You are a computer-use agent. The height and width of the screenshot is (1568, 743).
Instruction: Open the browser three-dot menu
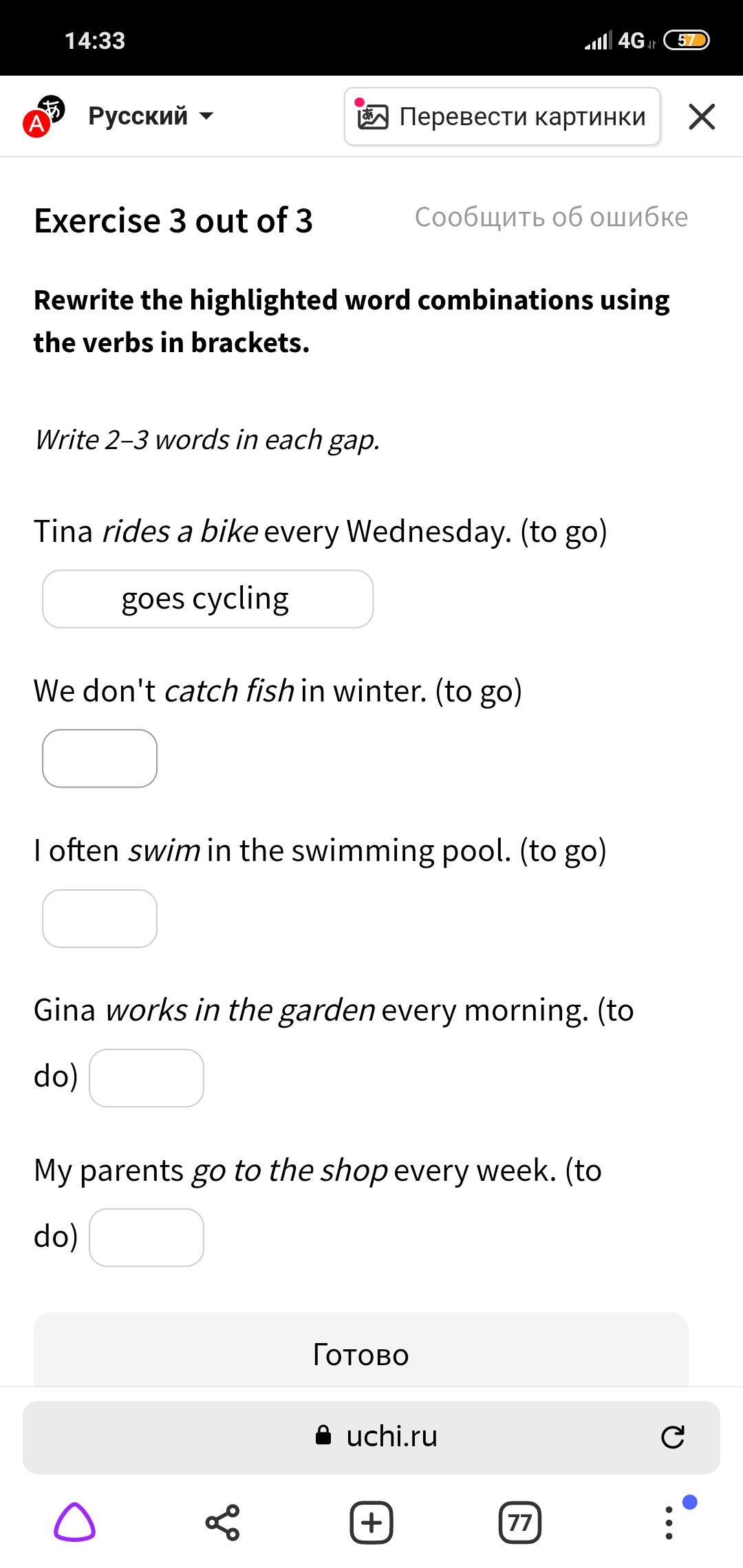[669, 1523]
